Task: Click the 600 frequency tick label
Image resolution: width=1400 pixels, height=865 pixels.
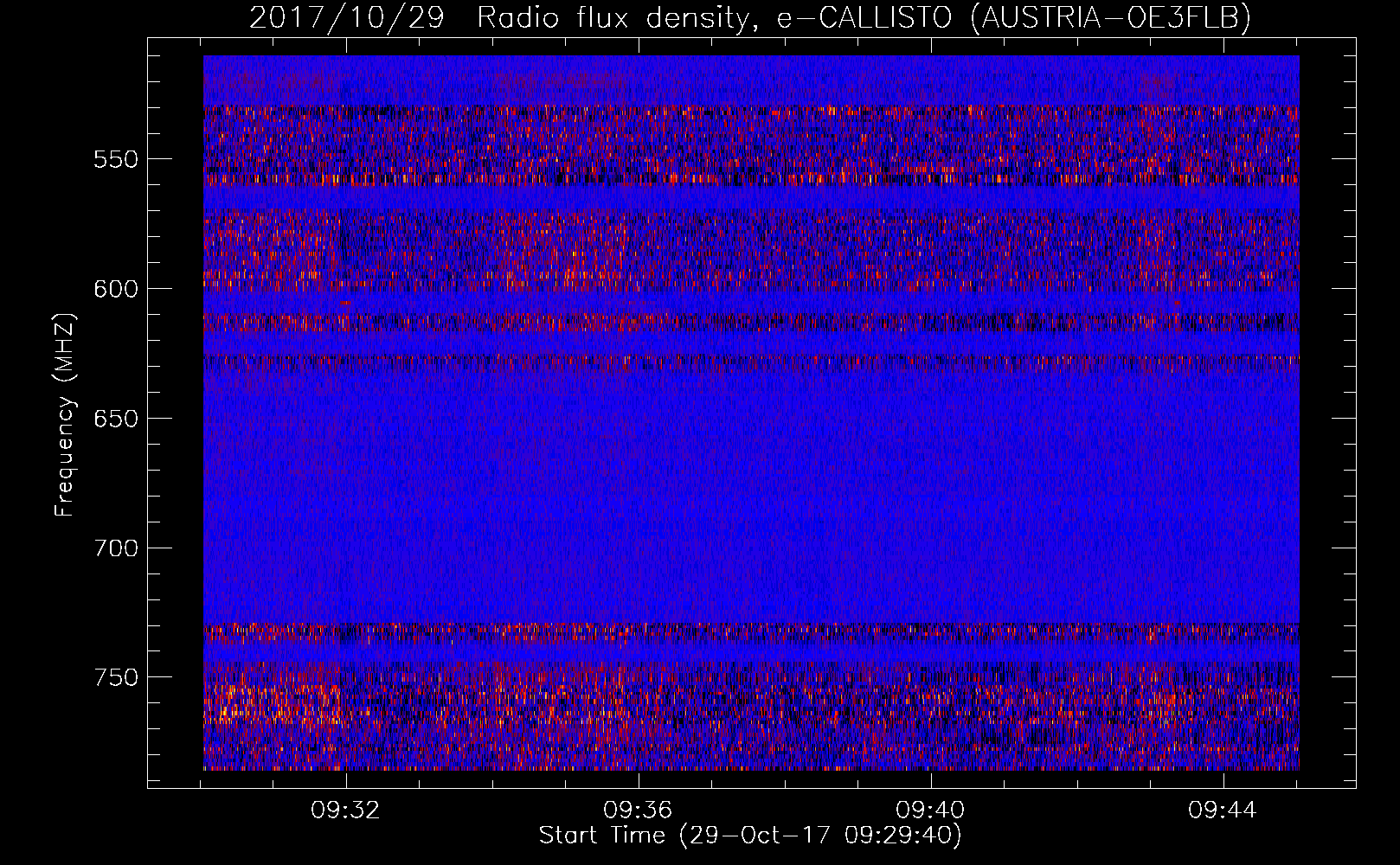Action: click(116, 289)
